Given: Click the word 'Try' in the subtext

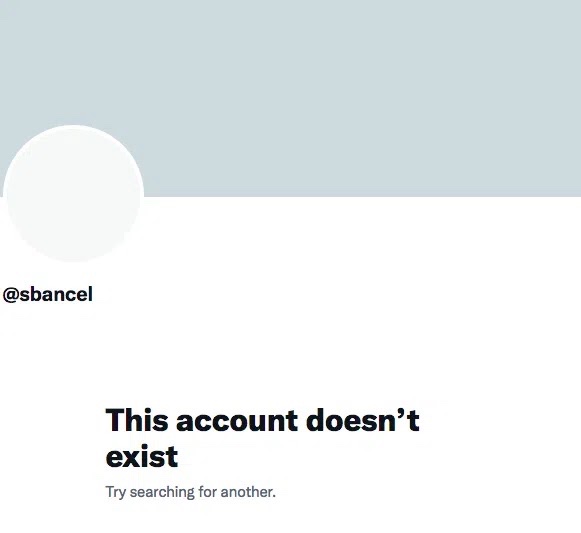Looking at the screenshot, I should (116, 493).
